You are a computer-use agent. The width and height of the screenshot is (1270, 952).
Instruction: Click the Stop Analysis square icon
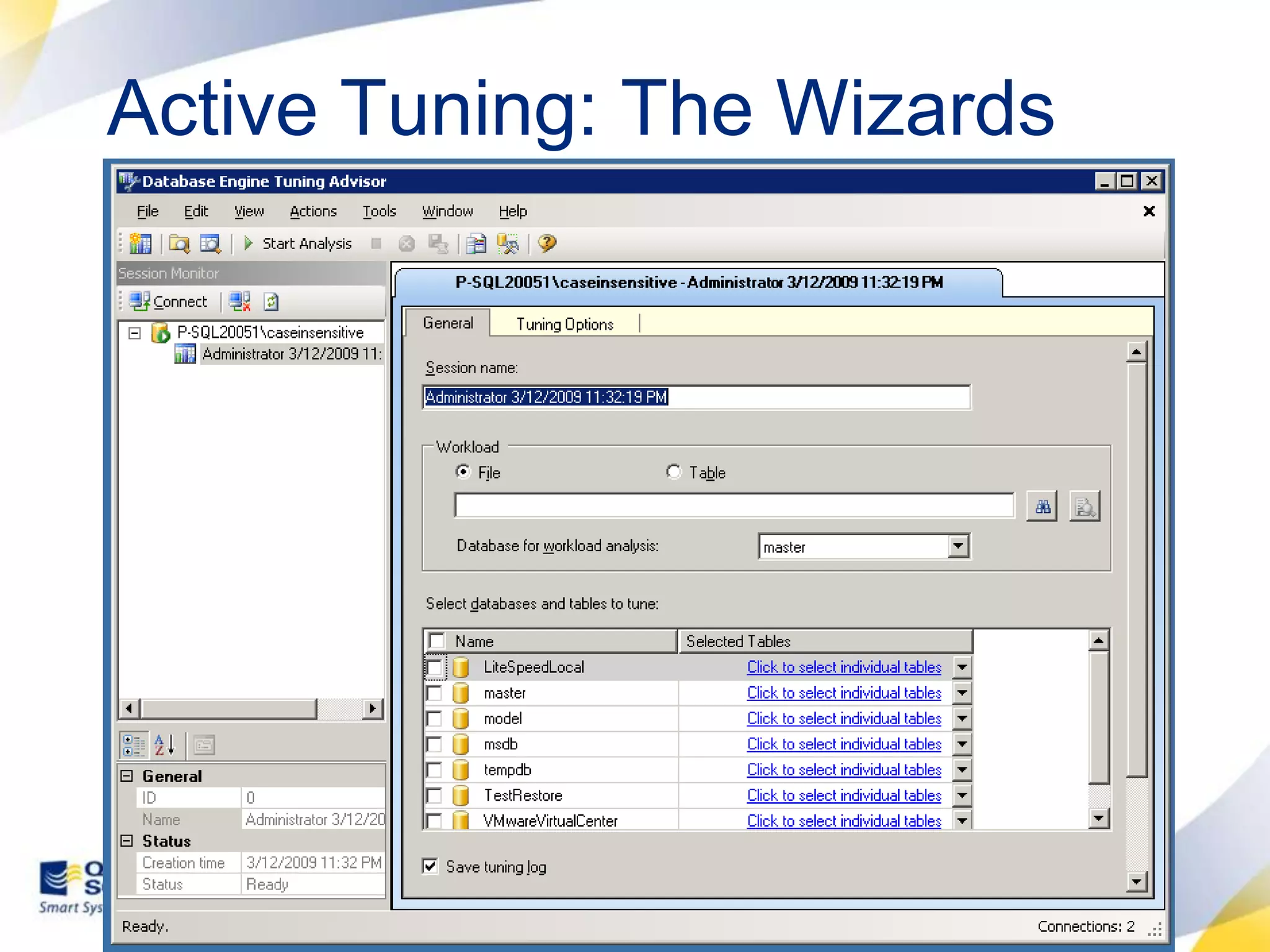pyautogui.click(x=376, y=244)
